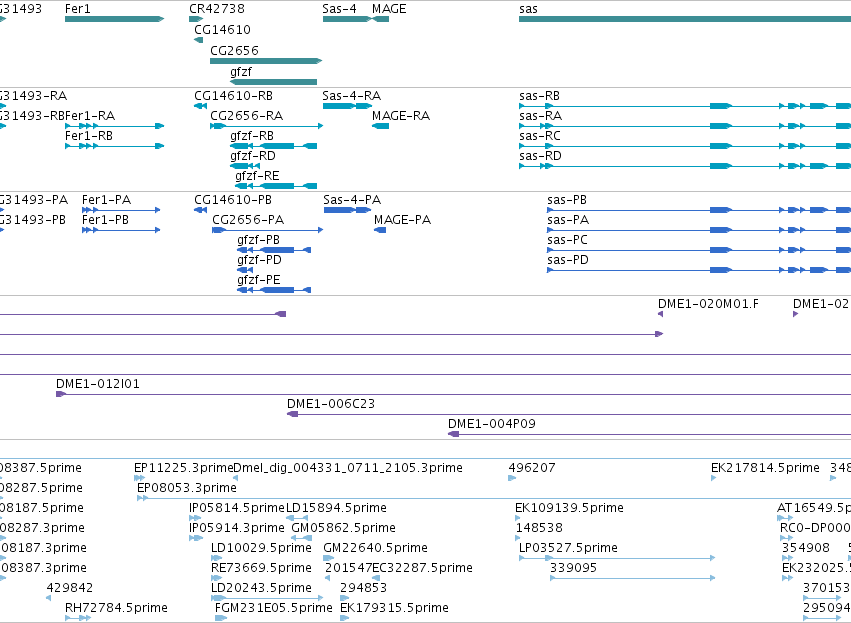851x623 pixels.
Task: Click the gfzf-PB protein label
Action: coord(258,240)
